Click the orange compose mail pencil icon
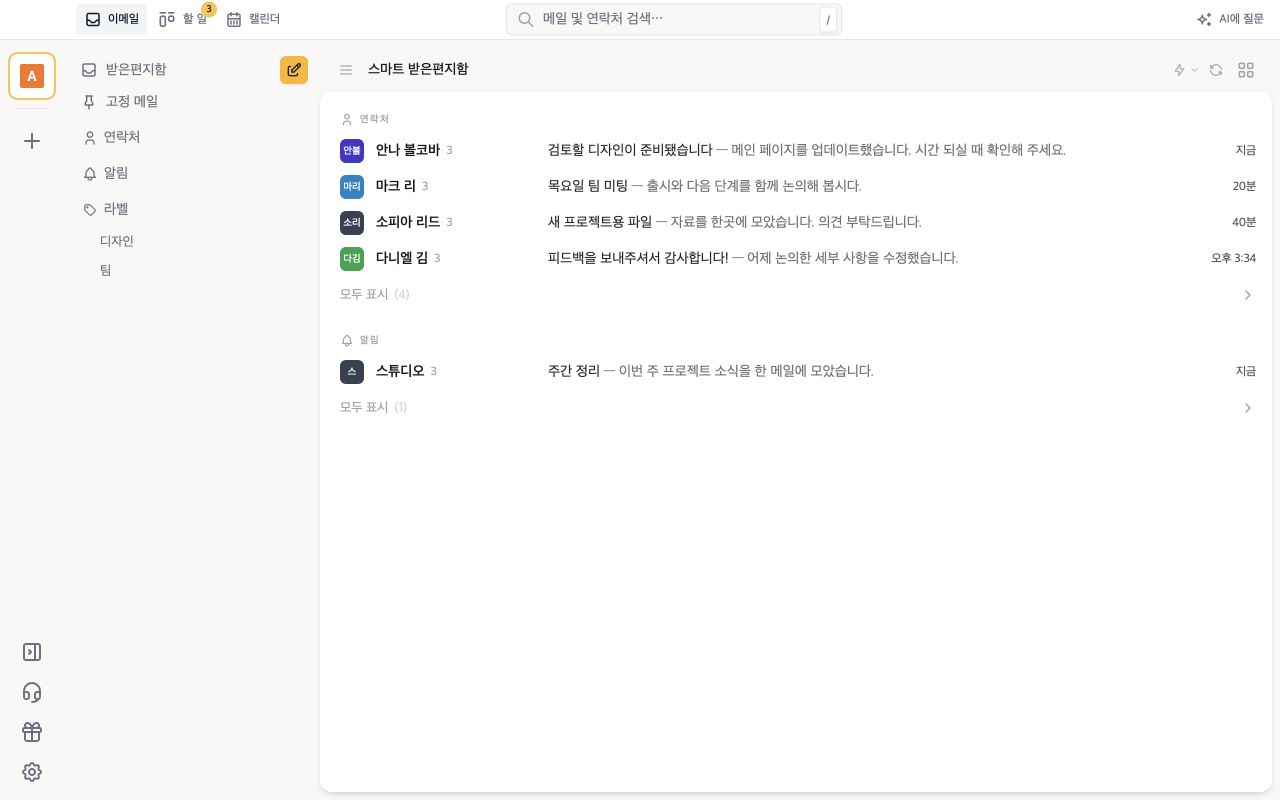The width and height of the screenshot is (1280, 800). coord(294,70)
